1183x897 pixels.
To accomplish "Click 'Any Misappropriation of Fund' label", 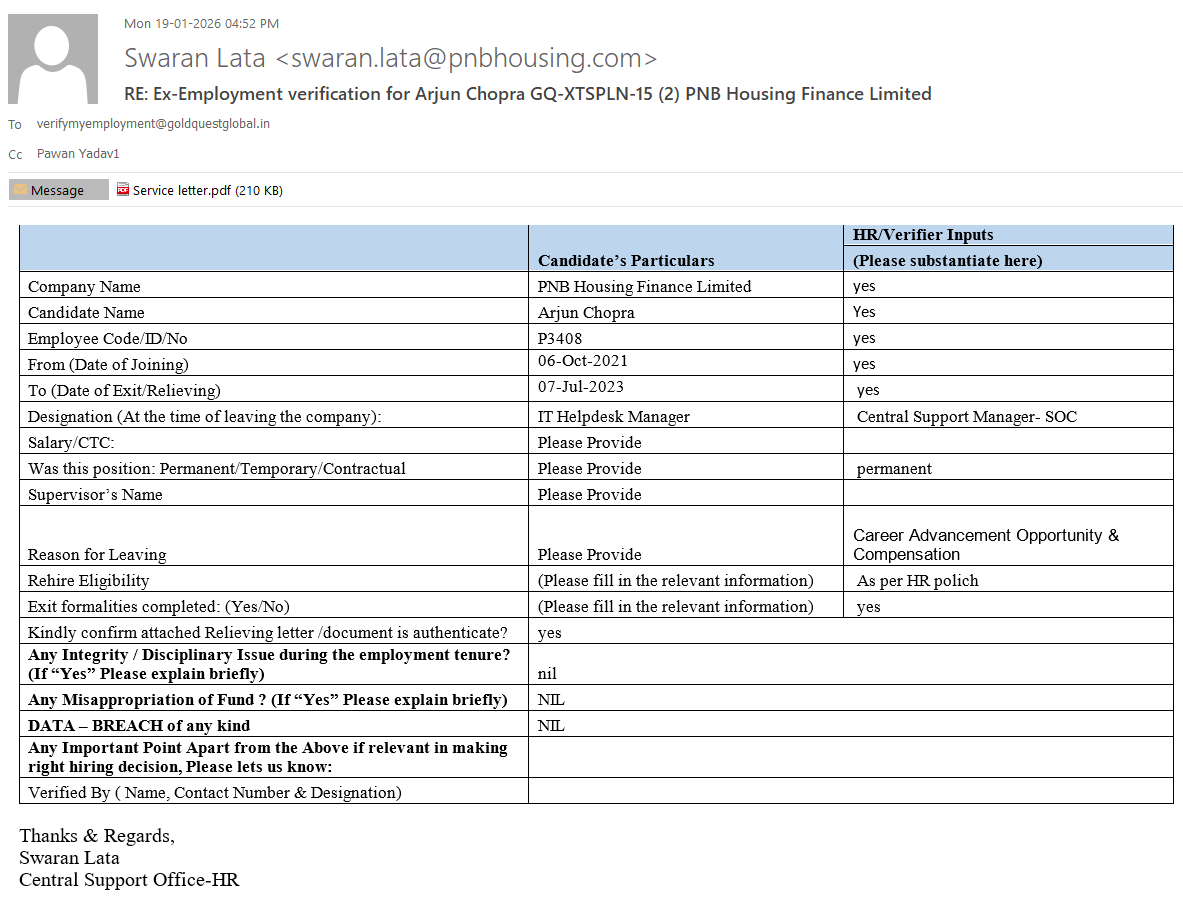I will [x=268, y=700].
